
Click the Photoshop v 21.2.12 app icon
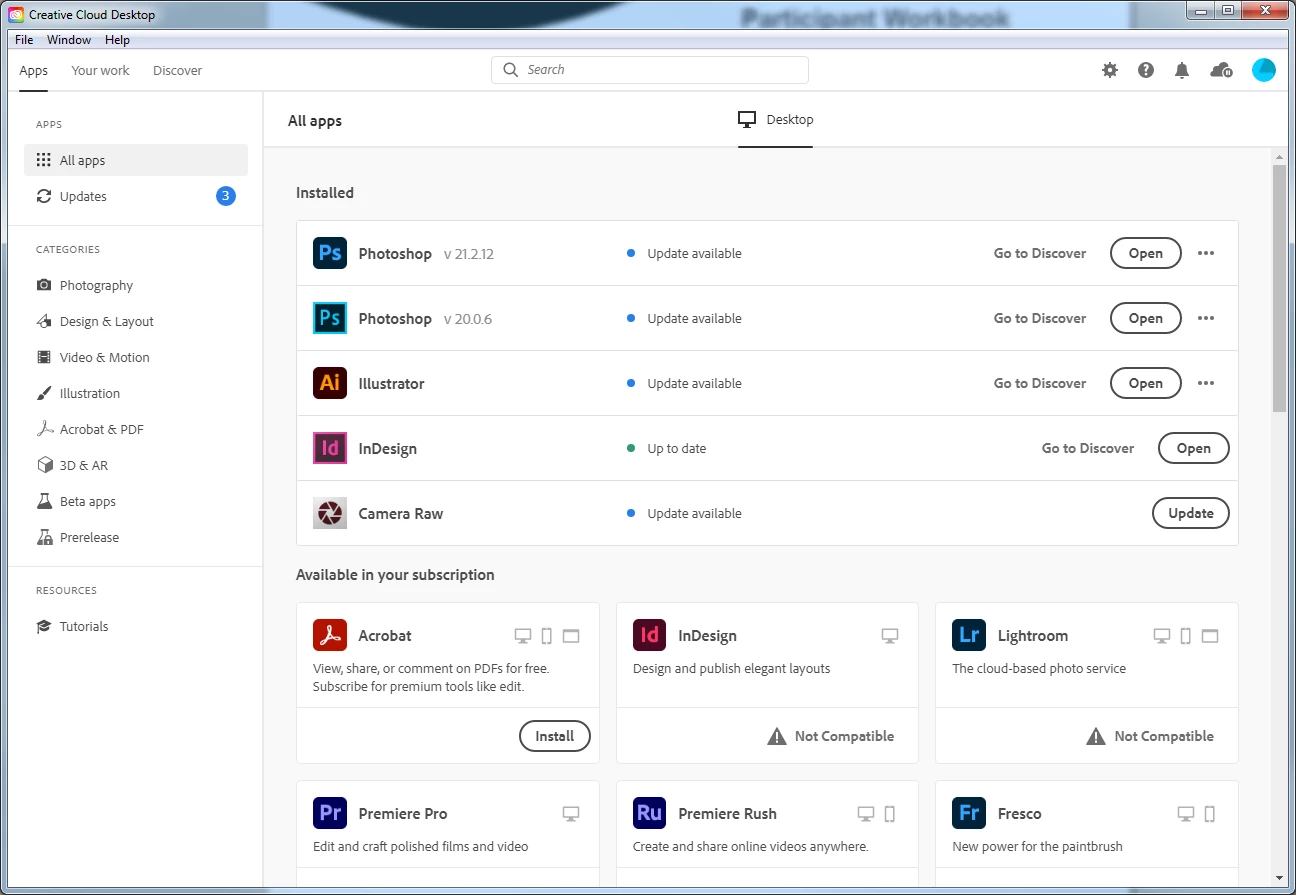pyautogui.click(x=330, y=253)
